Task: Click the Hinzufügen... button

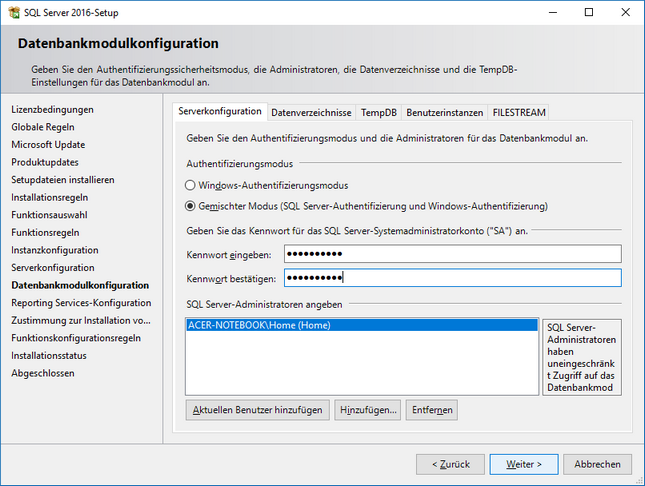Action: click(x=368, y=410)
